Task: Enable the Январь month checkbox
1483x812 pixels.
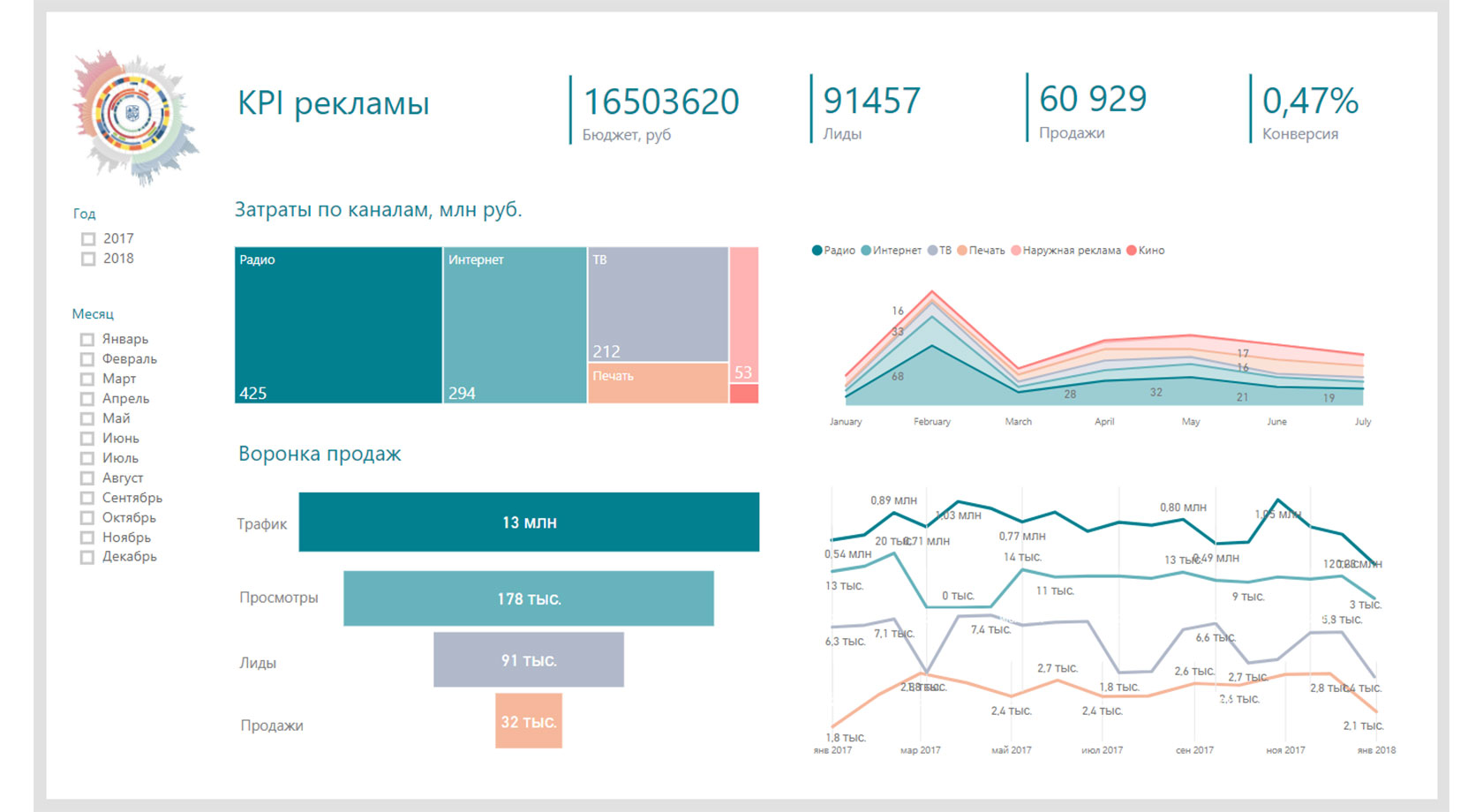Action: pos(87,340)
